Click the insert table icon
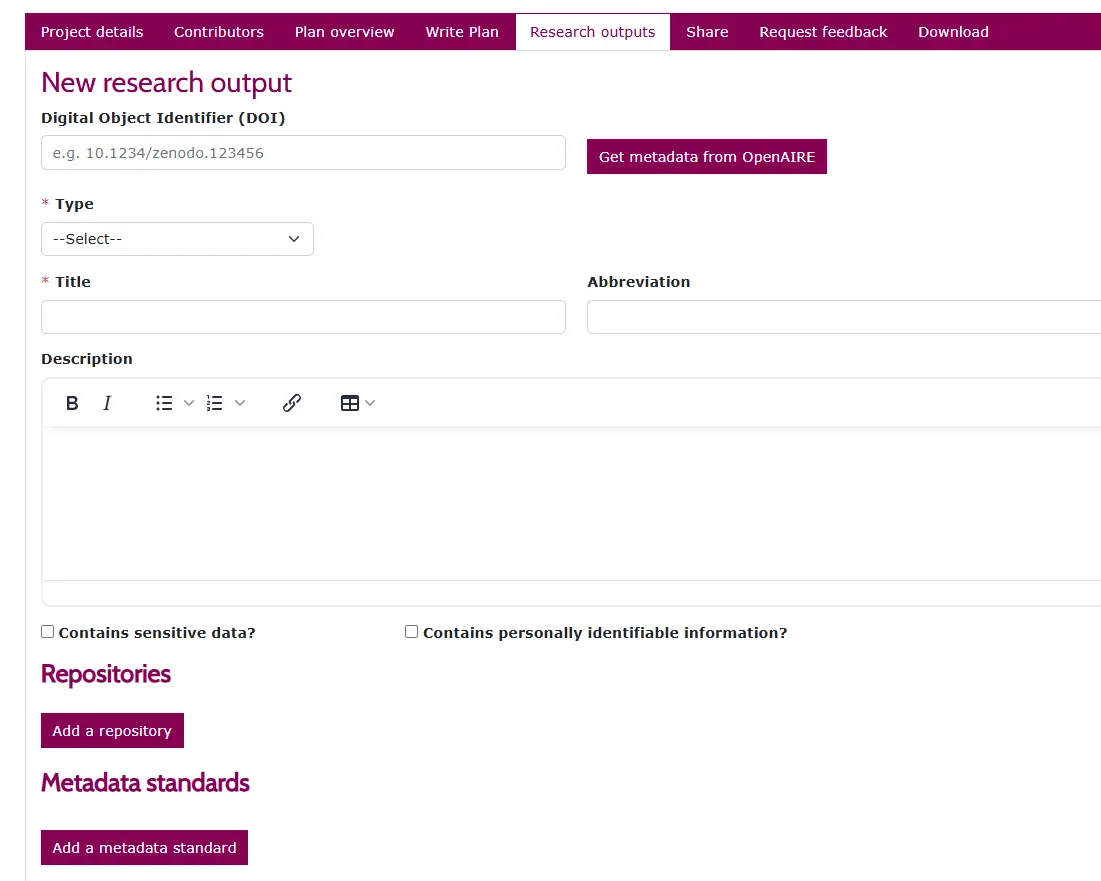 click(349, 403)
